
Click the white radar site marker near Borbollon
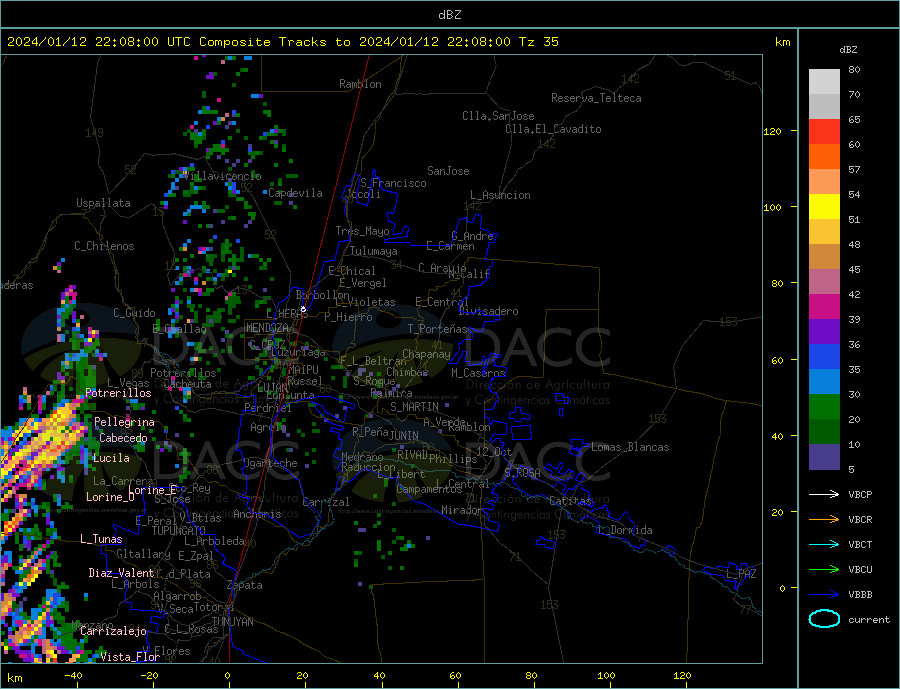(303, 309)
